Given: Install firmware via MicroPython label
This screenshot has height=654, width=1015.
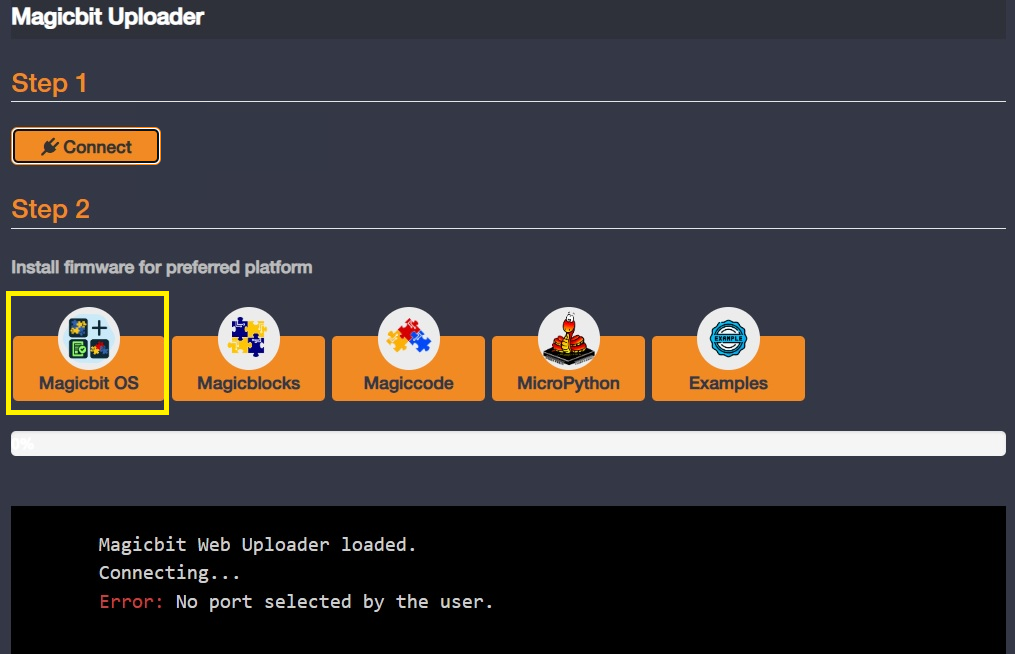Looking at the screenshot, I should tap(568, 383).
